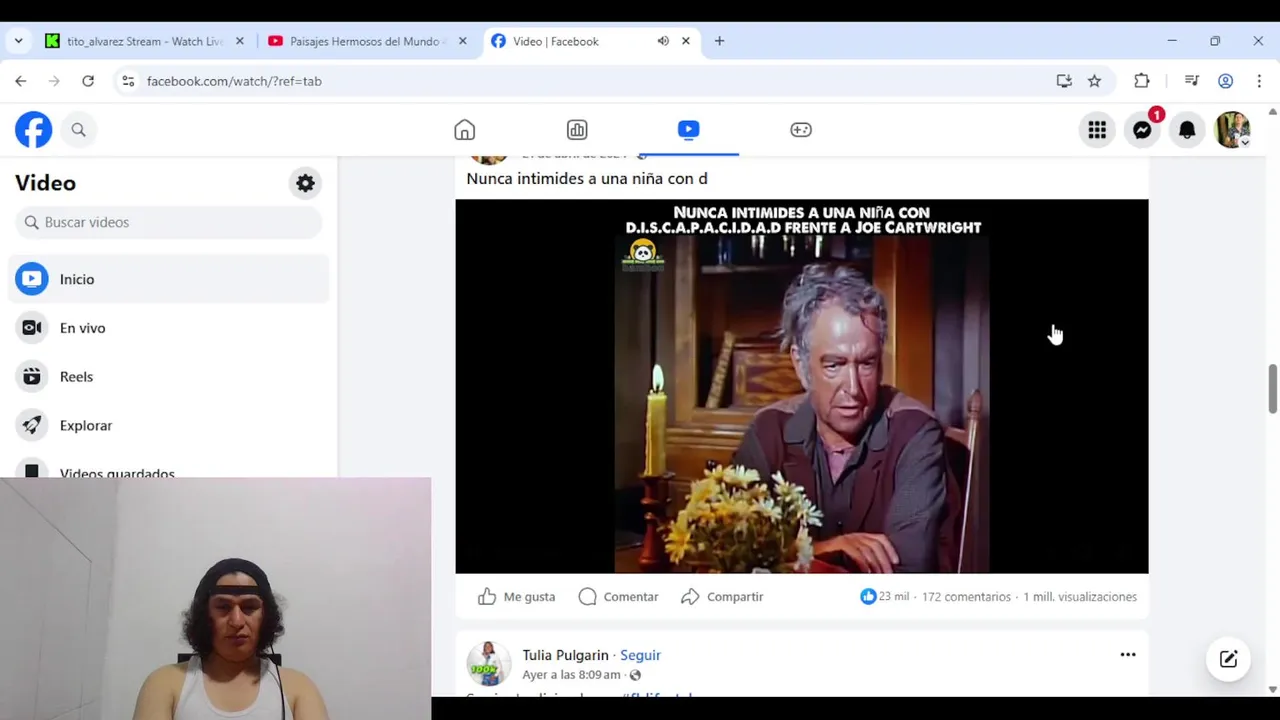Play the Joe Cartwright video

[x=802, y=386]
